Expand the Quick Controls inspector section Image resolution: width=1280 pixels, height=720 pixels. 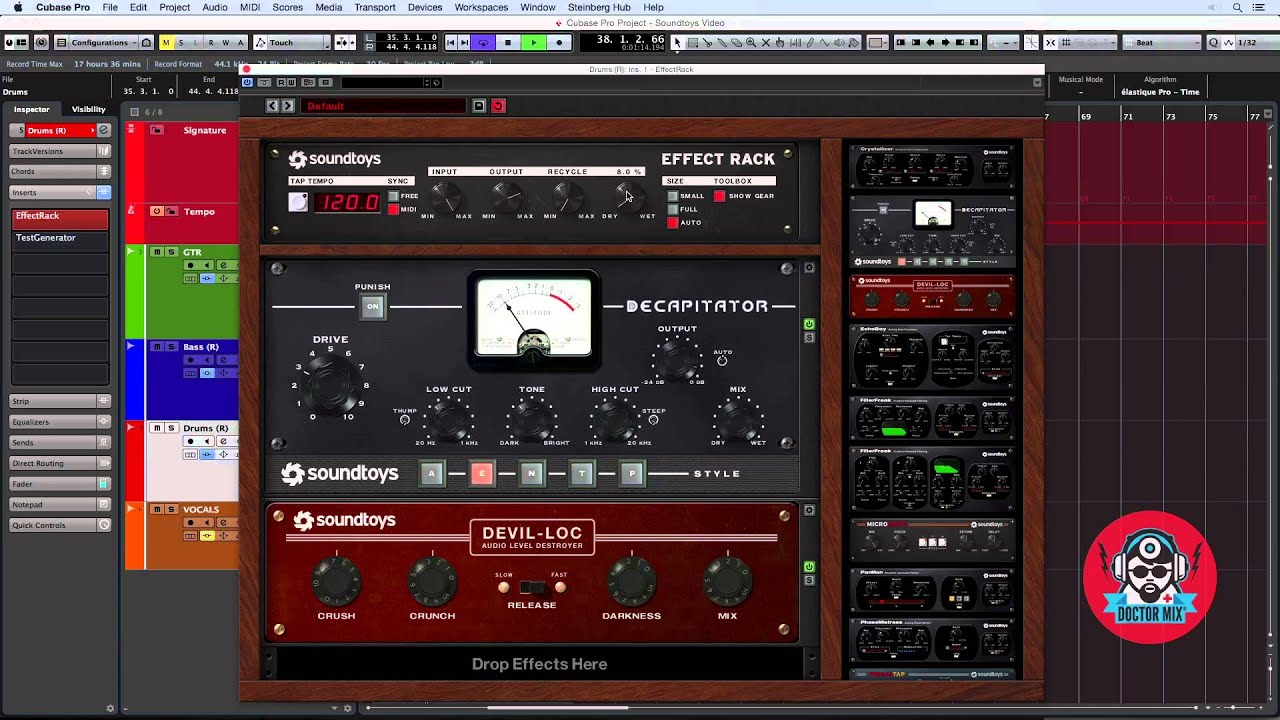(x=60, y=525)
